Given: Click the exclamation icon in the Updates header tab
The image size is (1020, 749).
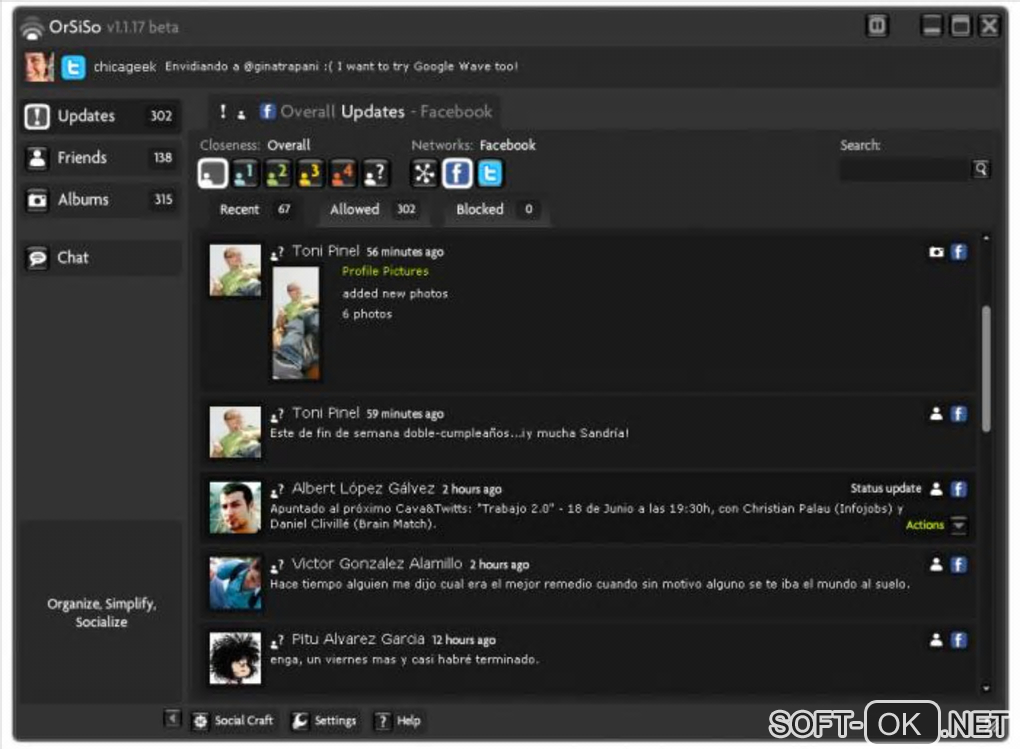Looking at the screenshot, I should (223, 112).
